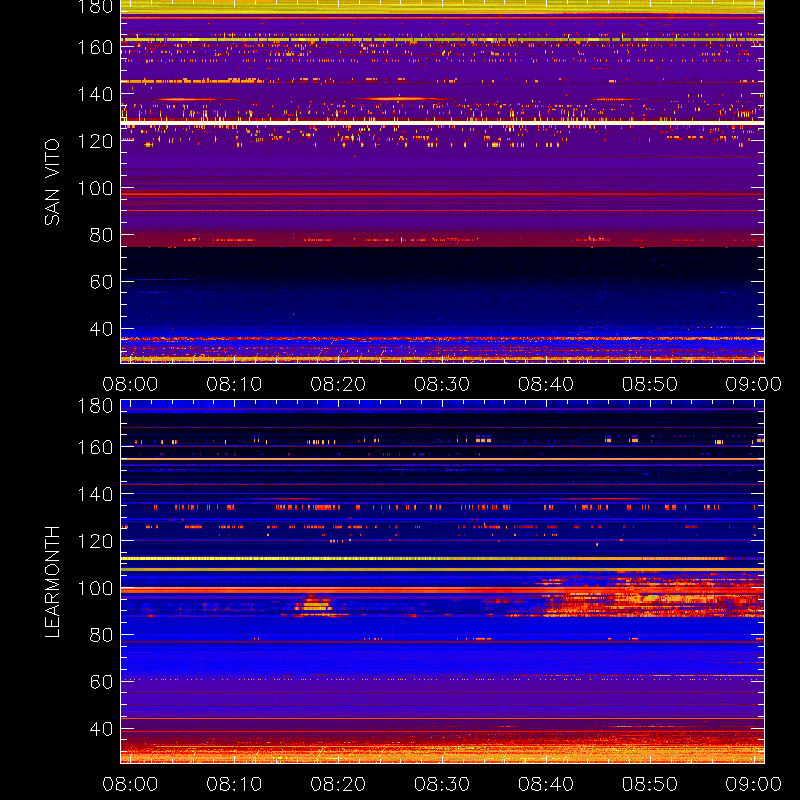
Task: Click the bright white band in SAN VITO spectrogram
Action: click(442, 123)
